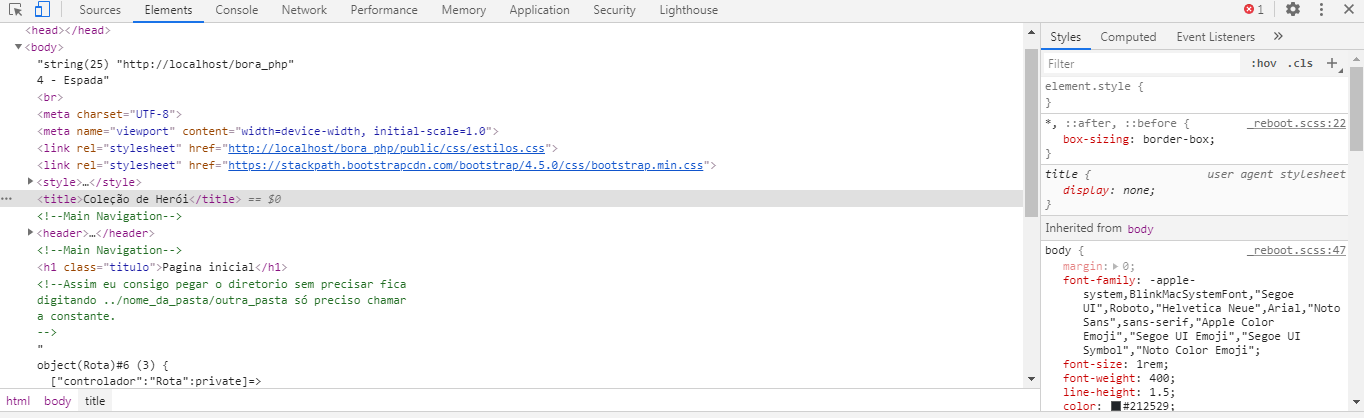Click the #212529 color swatch

1116,406
